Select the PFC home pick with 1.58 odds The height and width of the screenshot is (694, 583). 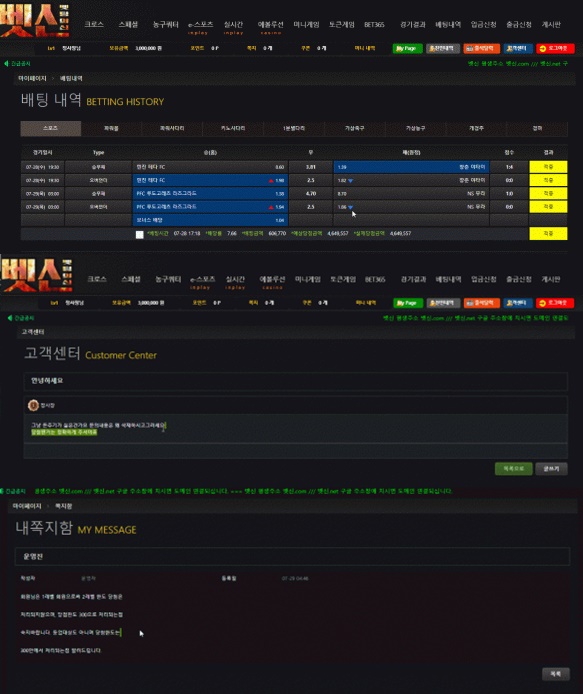coord(210,193)
